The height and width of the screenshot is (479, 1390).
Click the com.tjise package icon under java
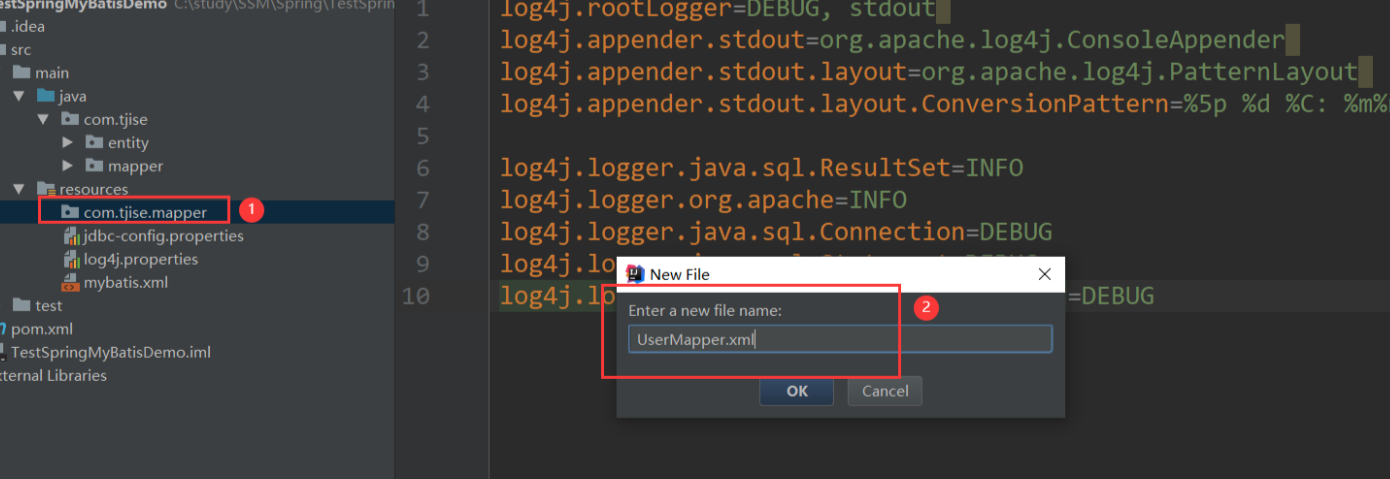[70, 119]
